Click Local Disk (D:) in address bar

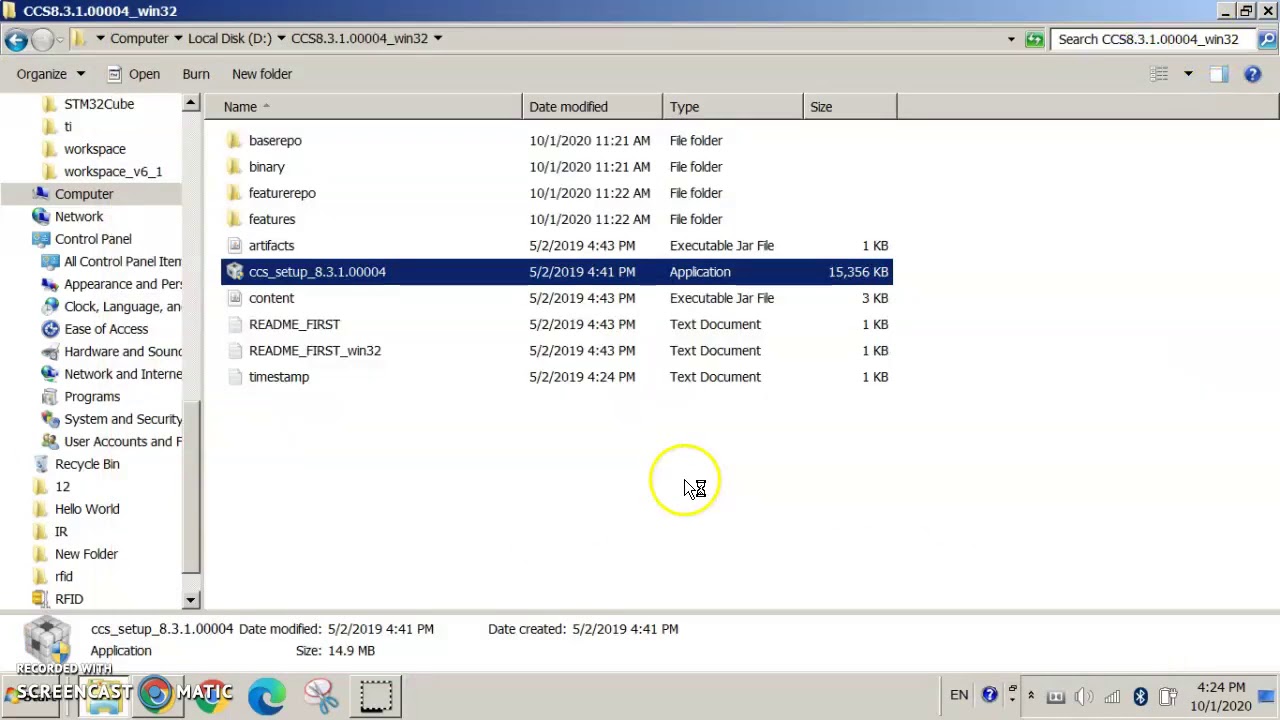(x=229, y=39)
